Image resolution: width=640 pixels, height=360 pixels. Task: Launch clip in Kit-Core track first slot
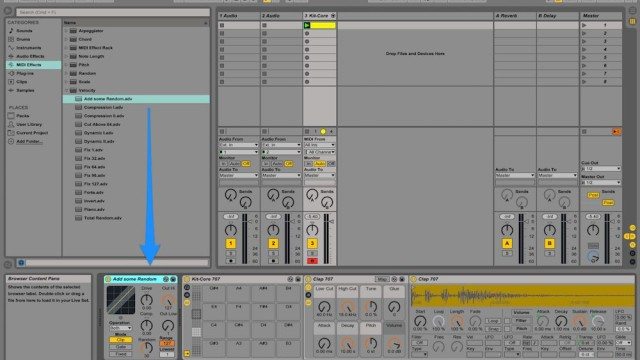click(307, 25)
